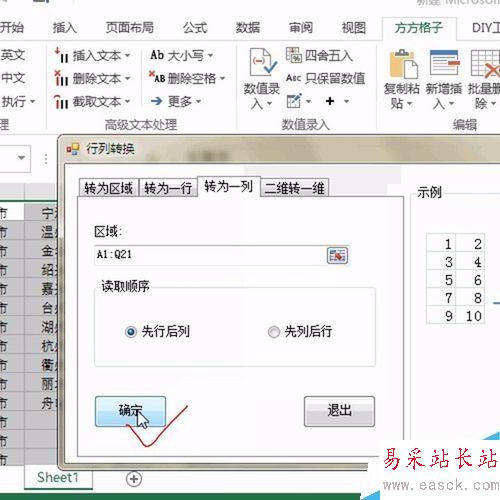Add a new sheet with the plus icon

[134, 479]
